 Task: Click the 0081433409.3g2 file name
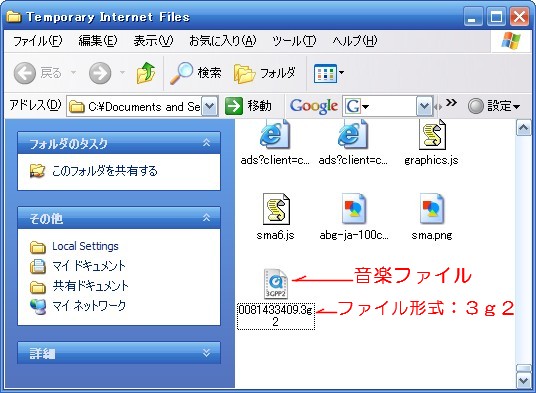click(x=276, y=316)
